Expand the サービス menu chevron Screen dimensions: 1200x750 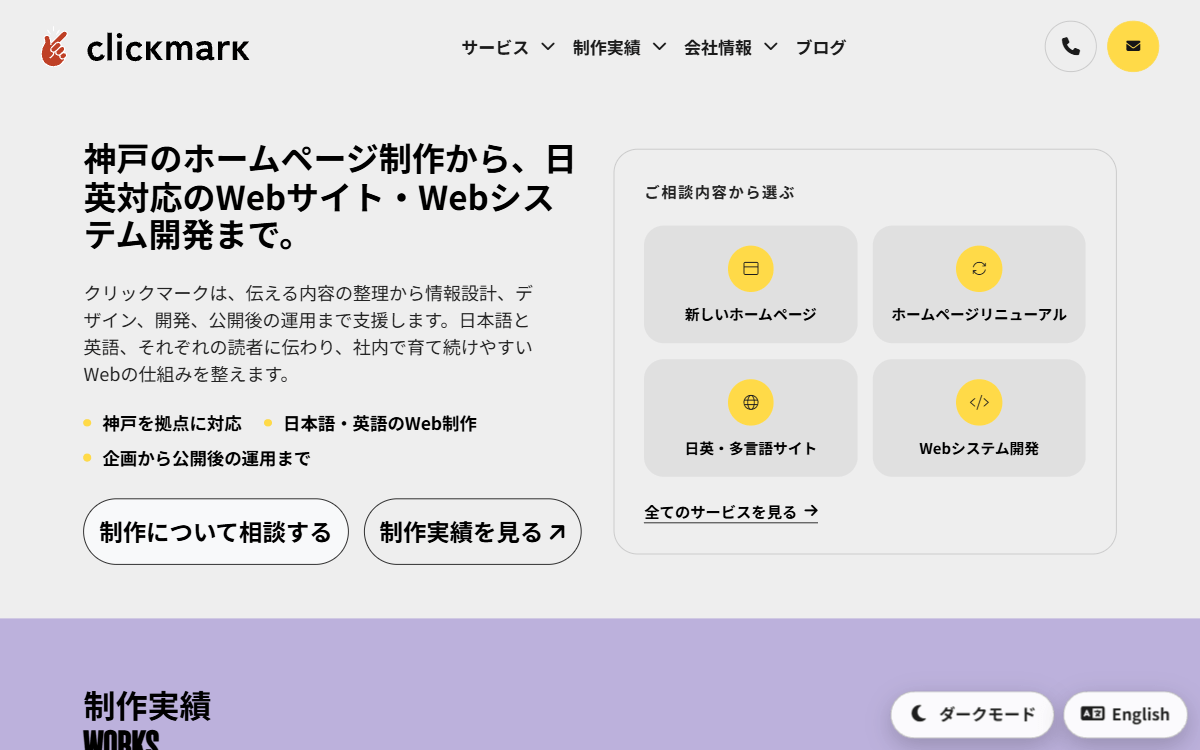click(x=548, y=46)
